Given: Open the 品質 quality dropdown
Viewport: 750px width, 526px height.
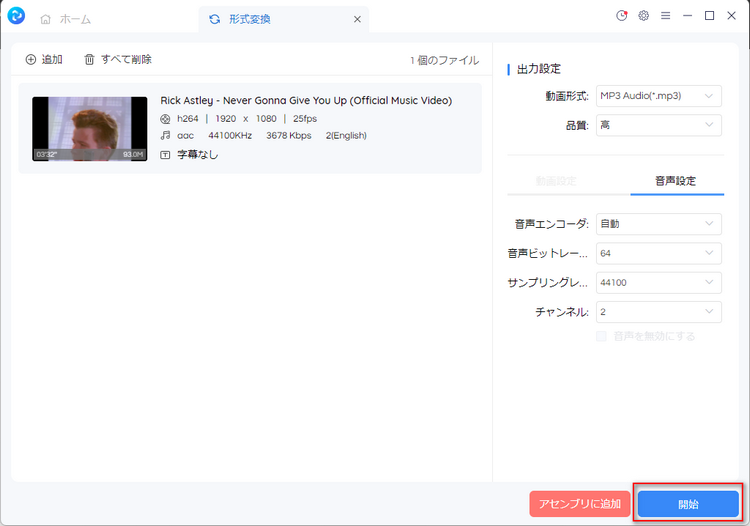Looking at the screenshot, I should [659, 125].
